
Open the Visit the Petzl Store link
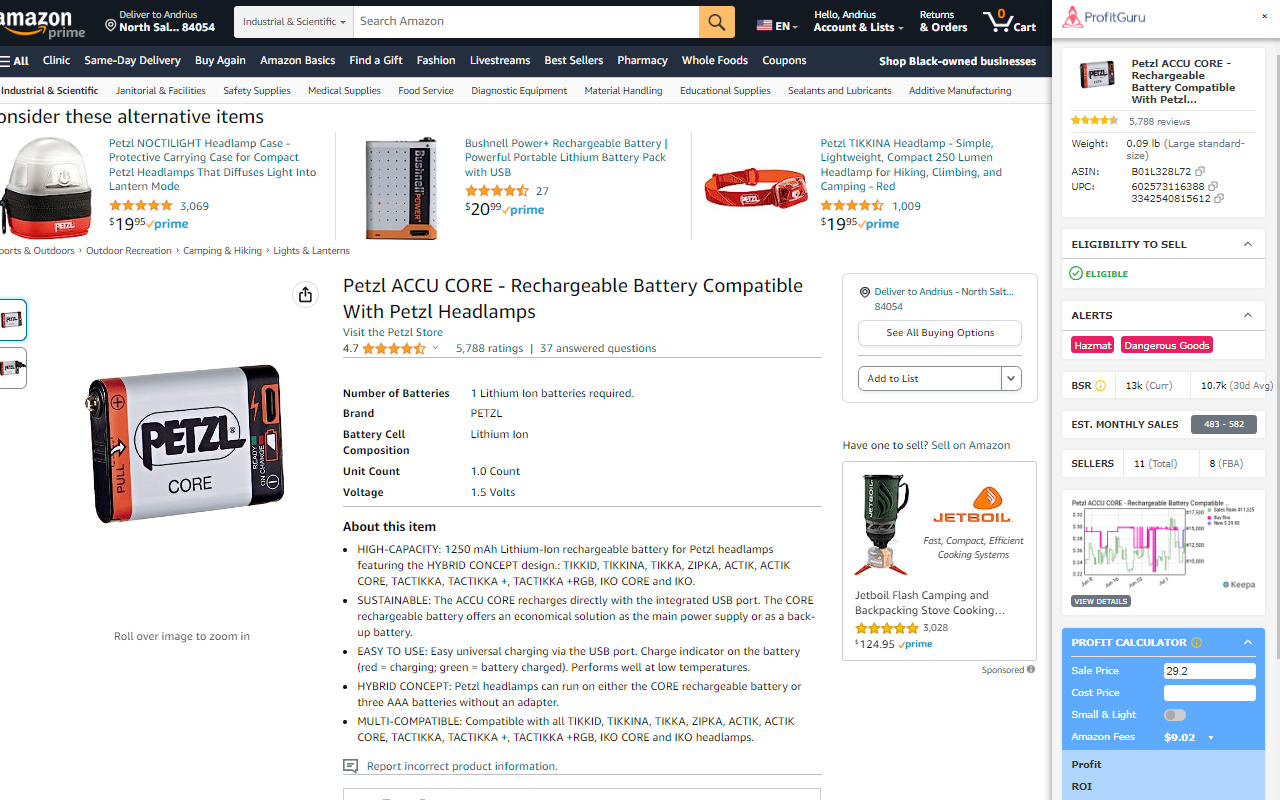(x=392, y=332)
